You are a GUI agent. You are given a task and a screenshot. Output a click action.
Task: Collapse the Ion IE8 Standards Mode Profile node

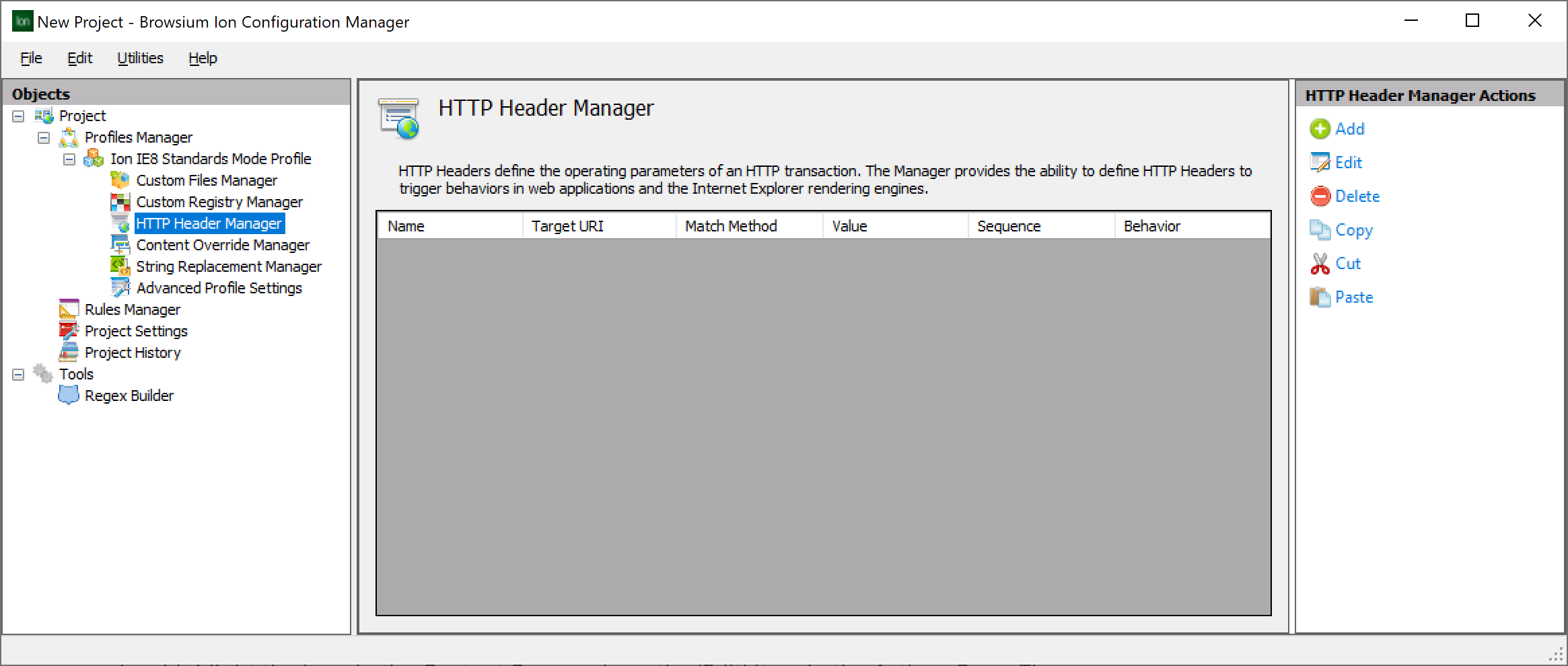tap(69, 159)
